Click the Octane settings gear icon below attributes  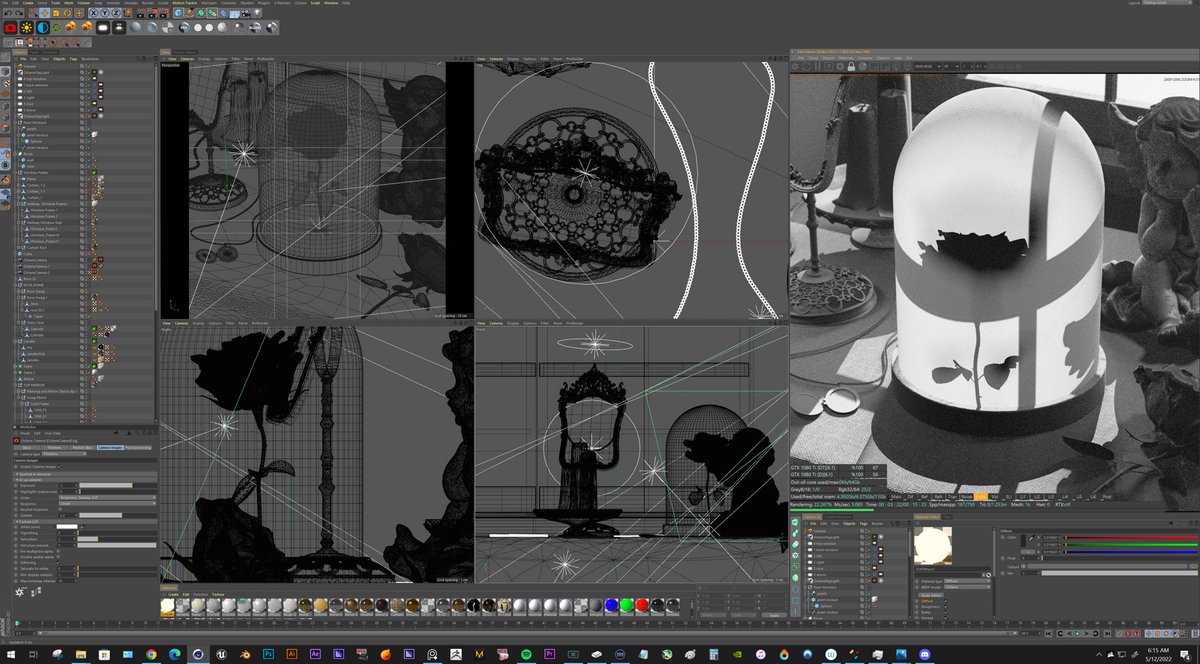(20, 591)
